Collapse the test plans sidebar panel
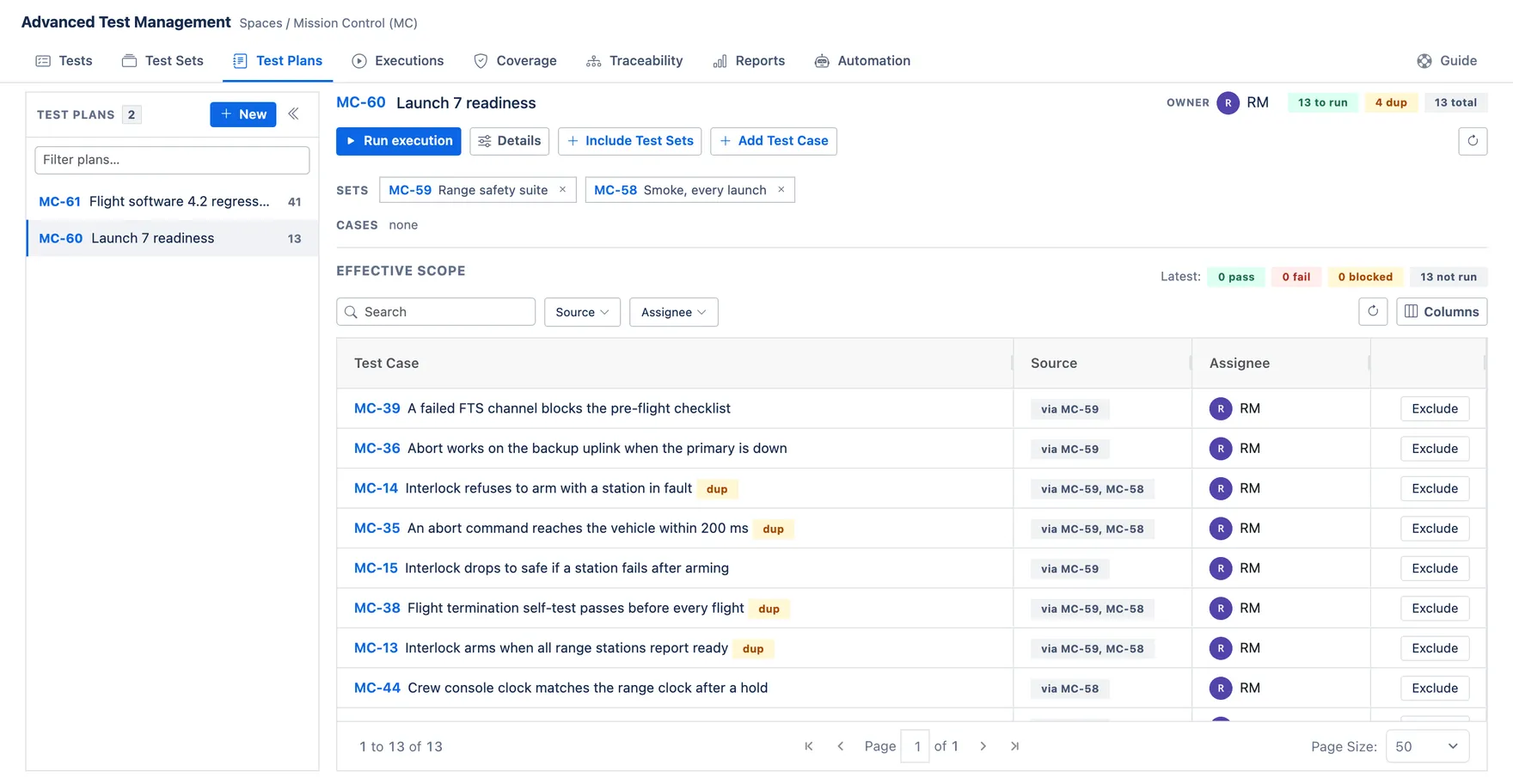Viewport: 1513px width, 784px height. [293, 113]
